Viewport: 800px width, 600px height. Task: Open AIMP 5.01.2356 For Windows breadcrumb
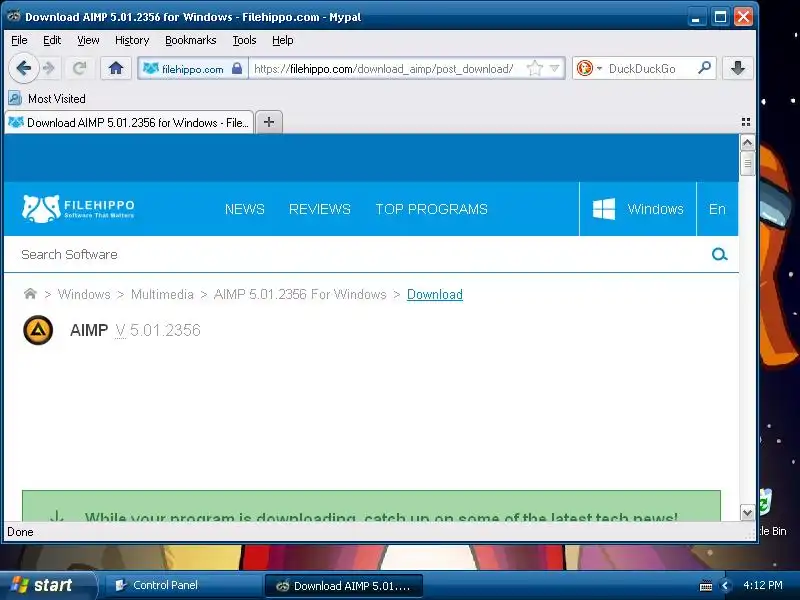[x=300, y=294]
